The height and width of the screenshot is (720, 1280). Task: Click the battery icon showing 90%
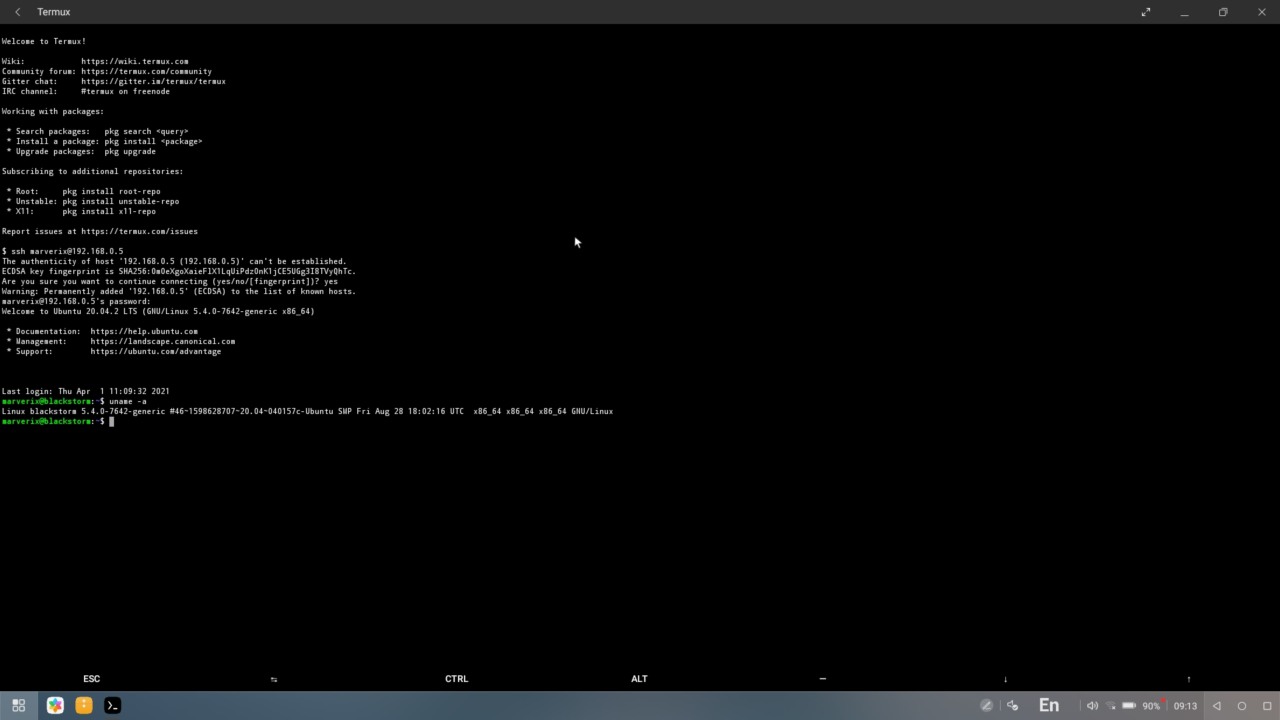(1129, 705)
